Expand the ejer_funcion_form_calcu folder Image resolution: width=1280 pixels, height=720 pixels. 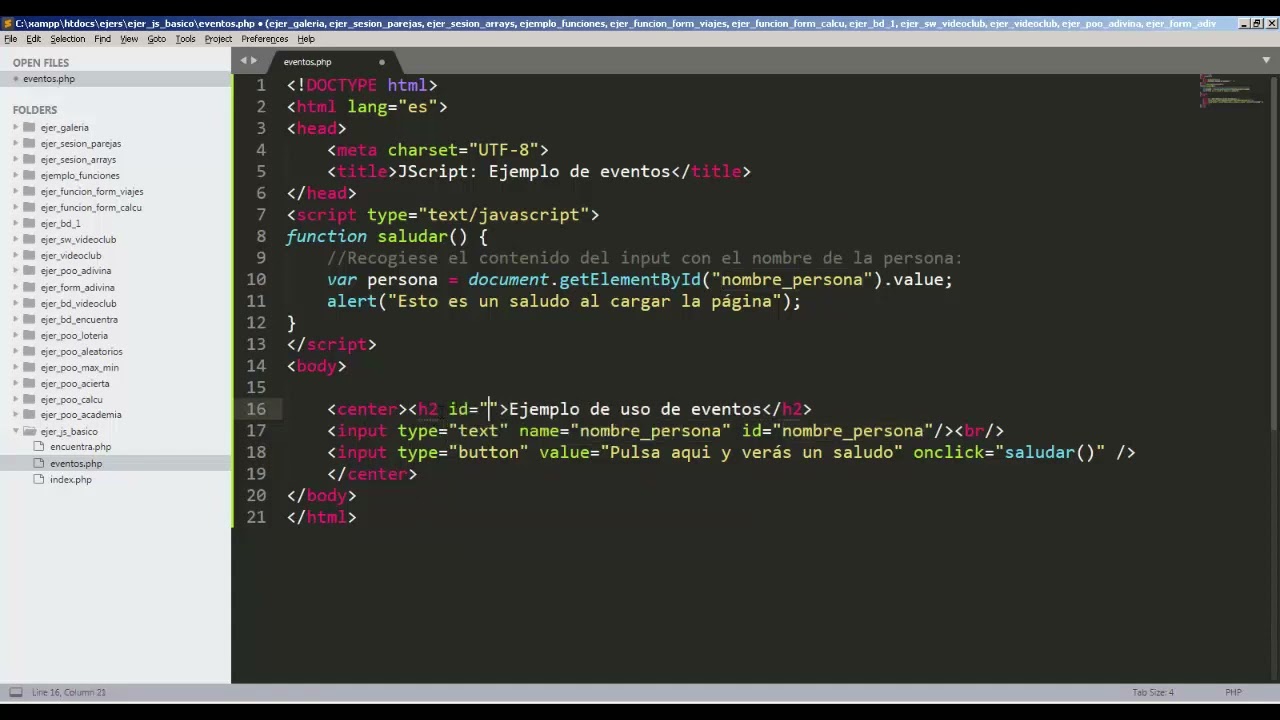[16, 208]
